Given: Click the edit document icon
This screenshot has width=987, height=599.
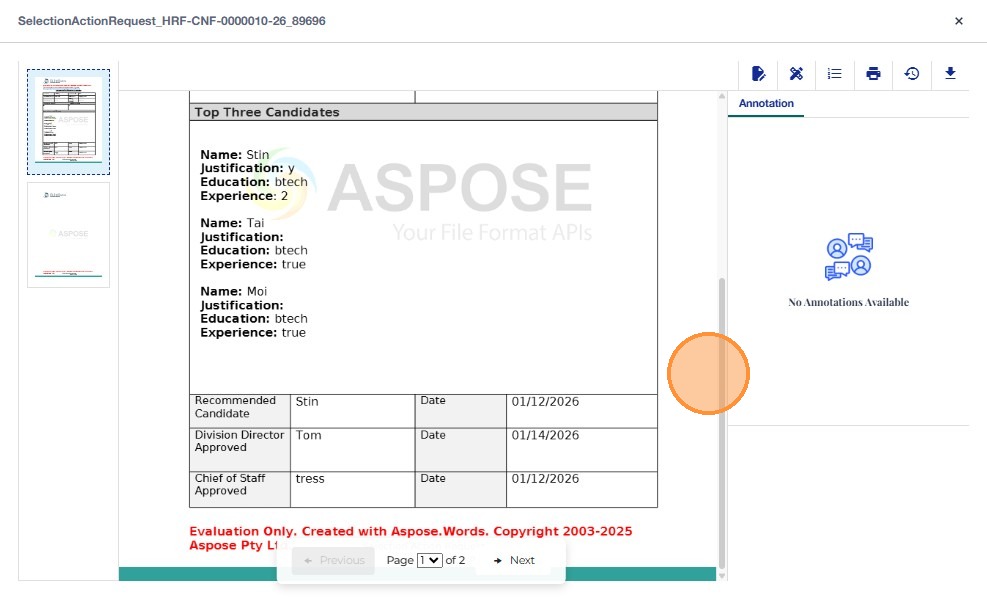Looking at the screenshot, I should (x=758, y=73).
